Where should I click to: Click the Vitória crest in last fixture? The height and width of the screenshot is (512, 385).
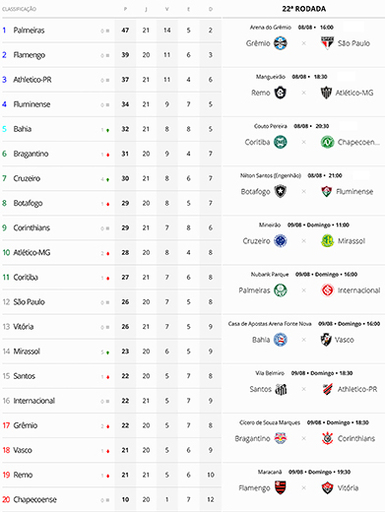coord(327,488)
